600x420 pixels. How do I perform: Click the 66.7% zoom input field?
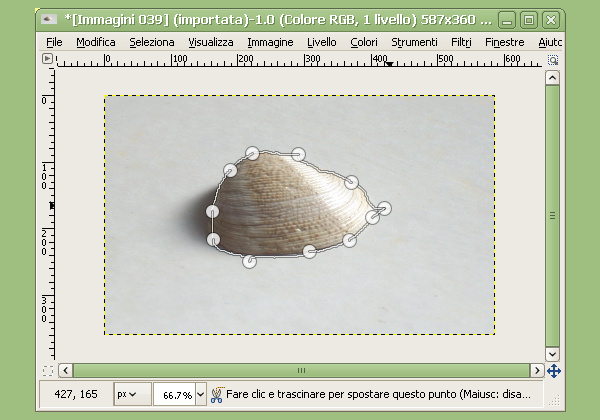tap(174, 394)
